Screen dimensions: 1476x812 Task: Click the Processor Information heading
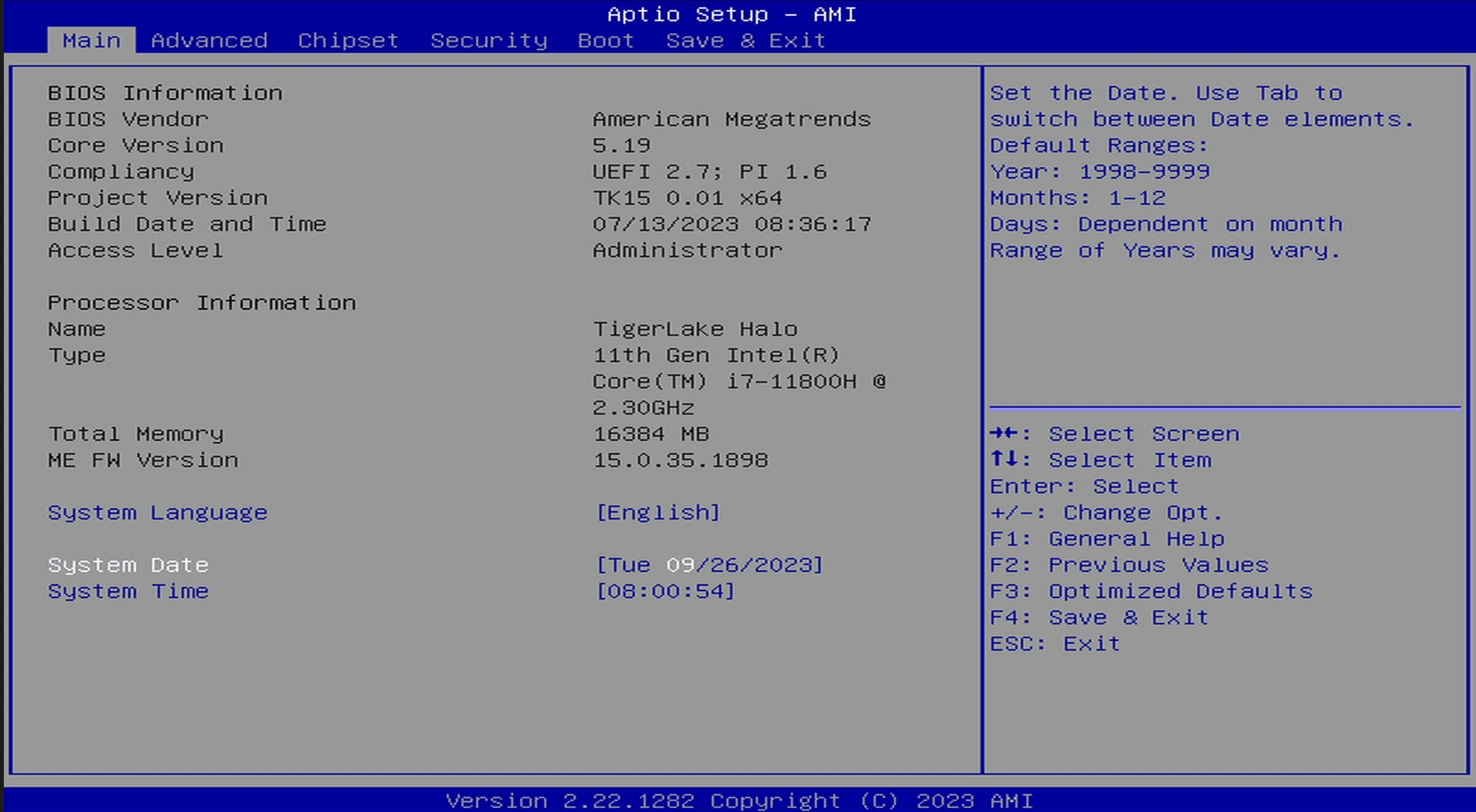point(202,303)
